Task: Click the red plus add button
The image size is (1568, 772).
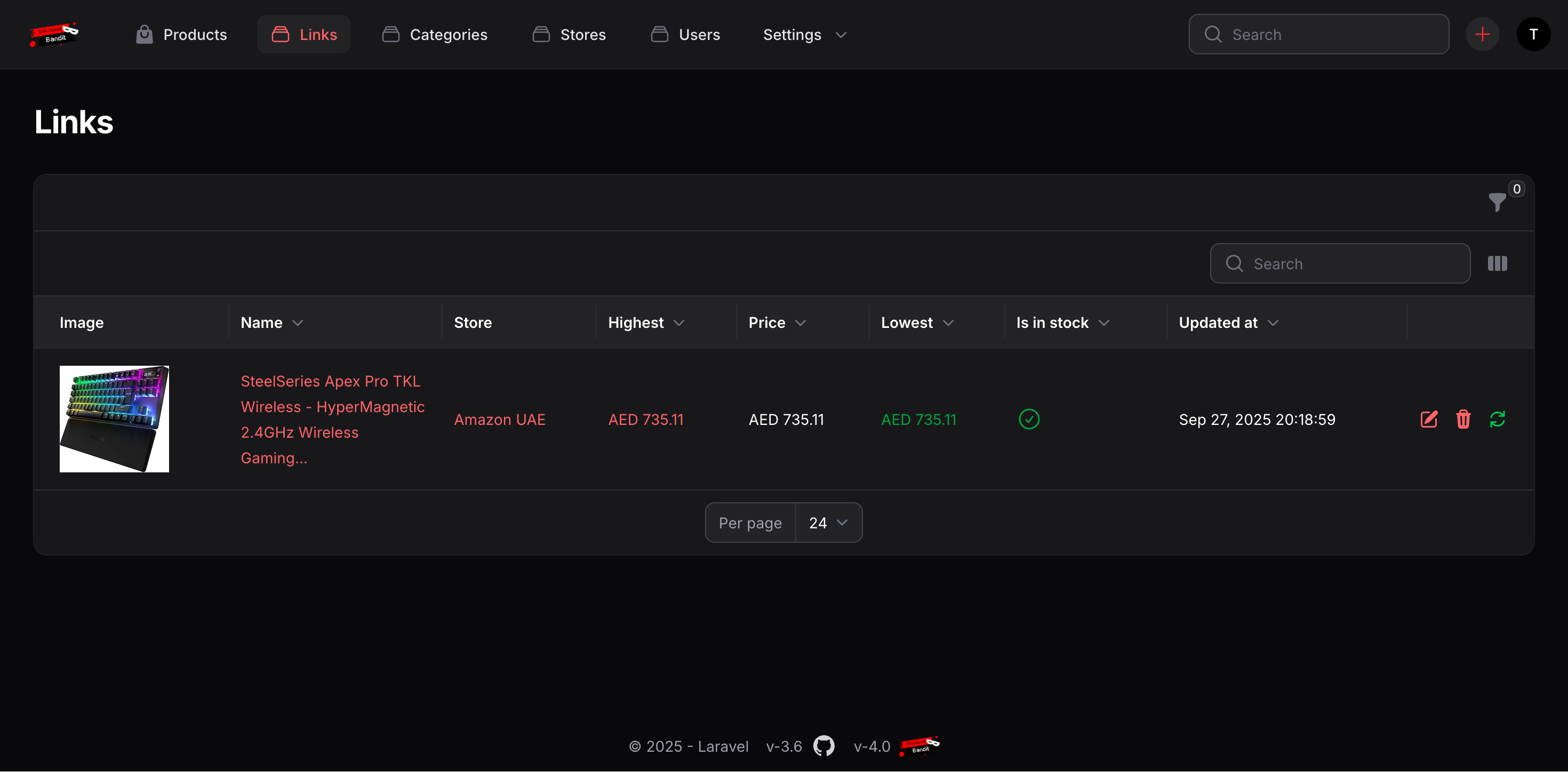Action: (1482, 34)
